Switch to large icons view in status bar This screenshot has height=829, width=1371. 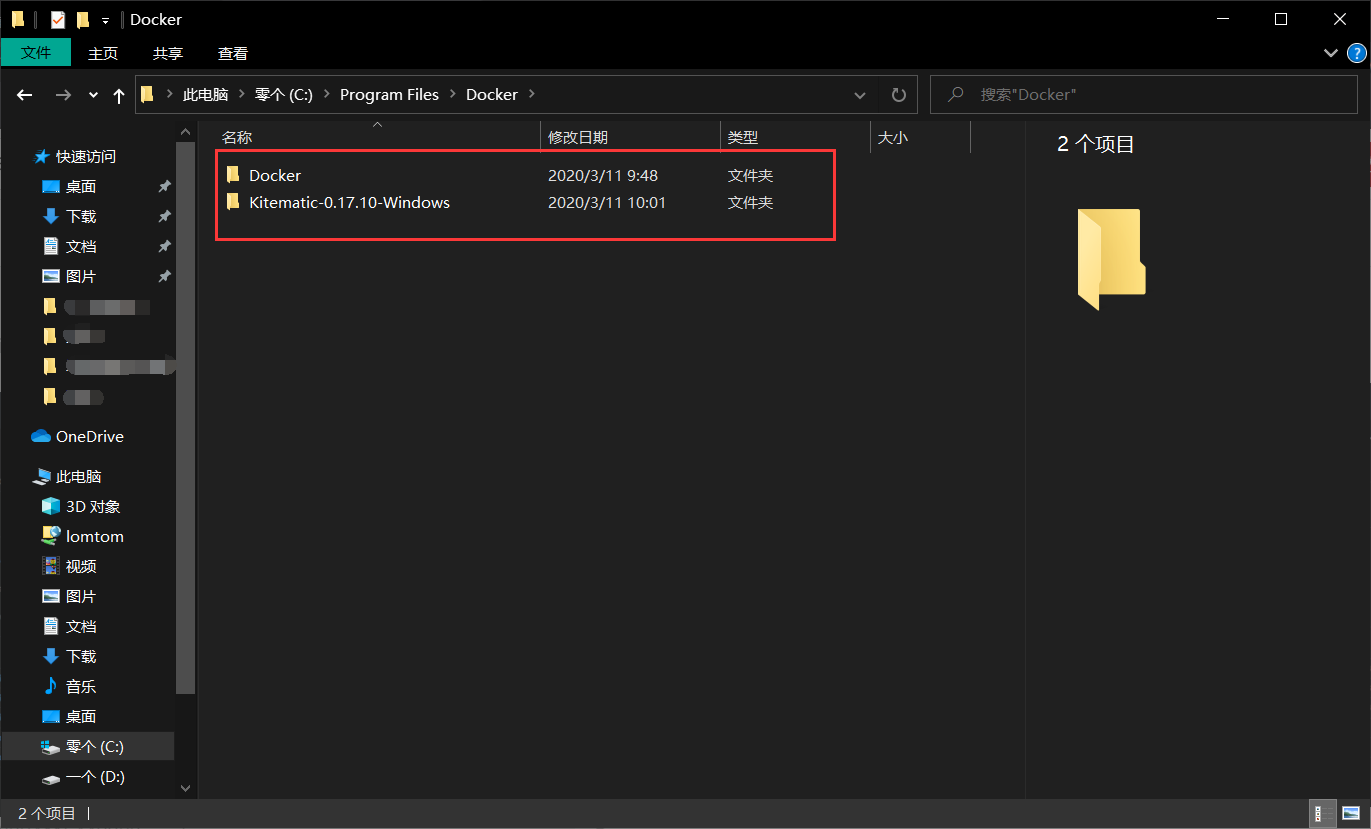point(1350,813)
